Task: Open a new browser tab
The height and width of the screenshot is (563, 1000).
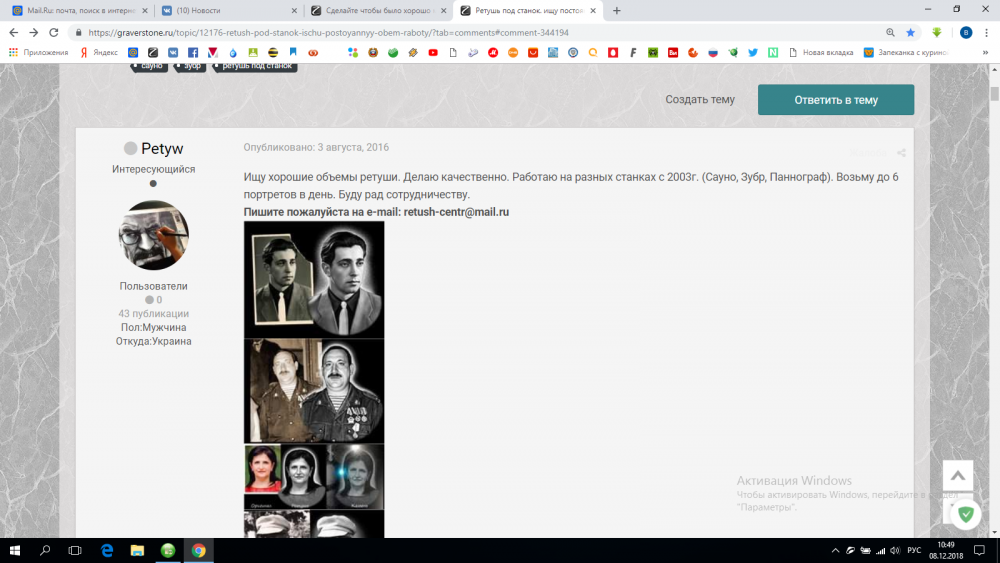Action: pyautogui.click(x=616, y=10)
